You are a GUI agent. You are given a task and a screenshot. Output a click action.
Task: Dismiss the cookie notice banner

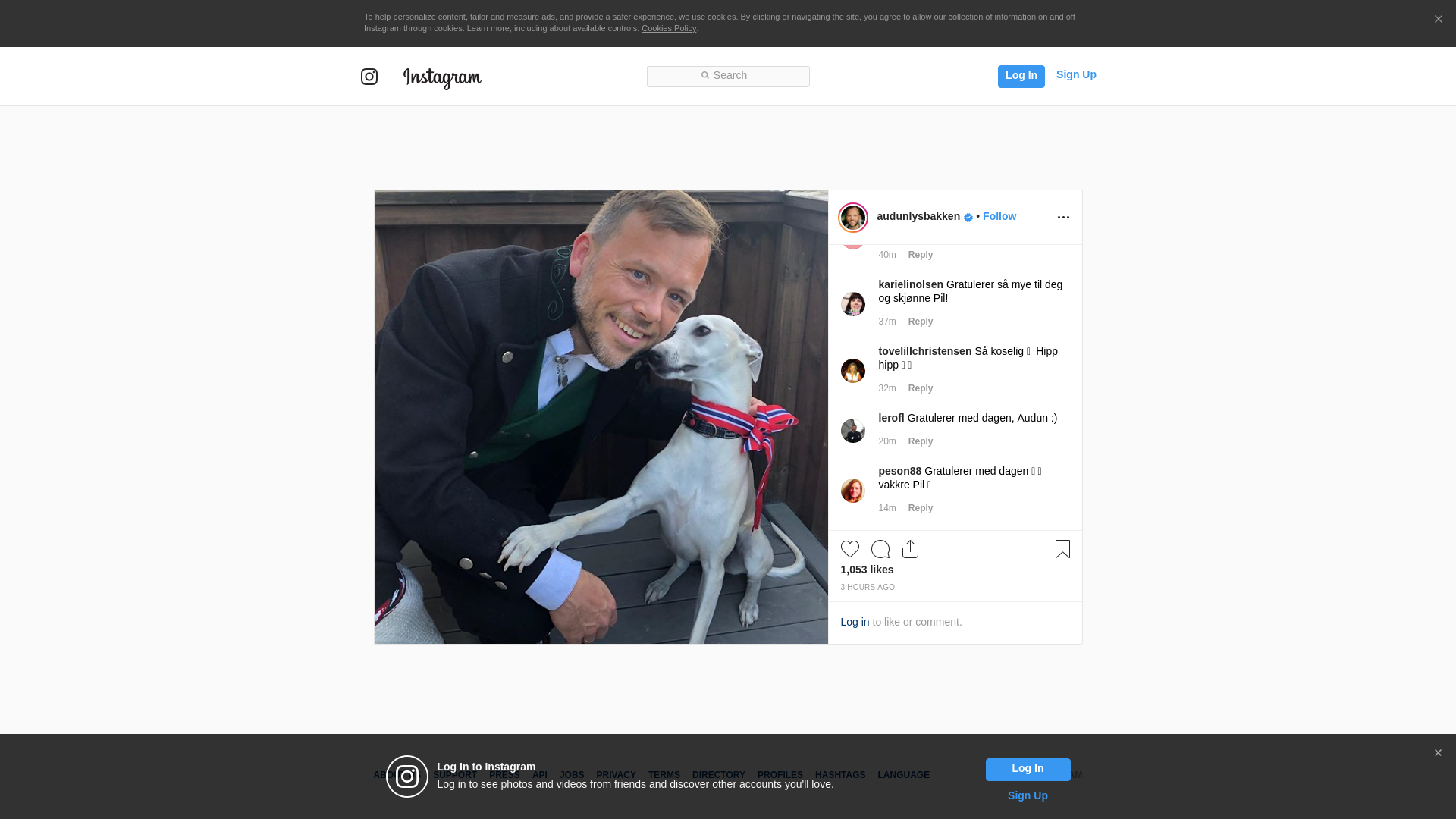click(x=1438, y=20)
